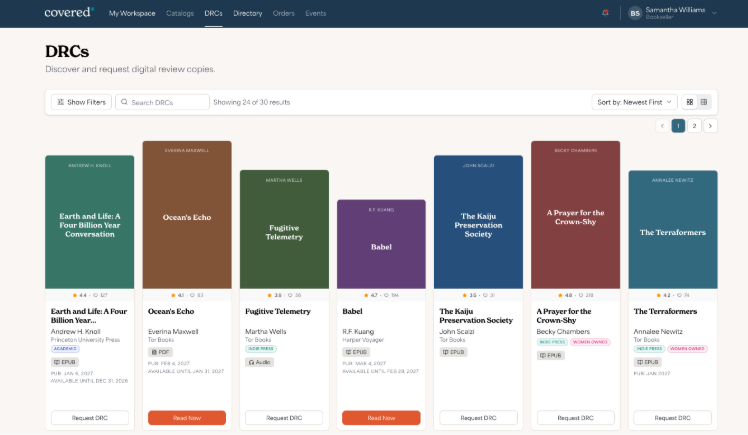Open the Earth and Life book cover
This screenshot has width=748, height=435.
[90, 222]
